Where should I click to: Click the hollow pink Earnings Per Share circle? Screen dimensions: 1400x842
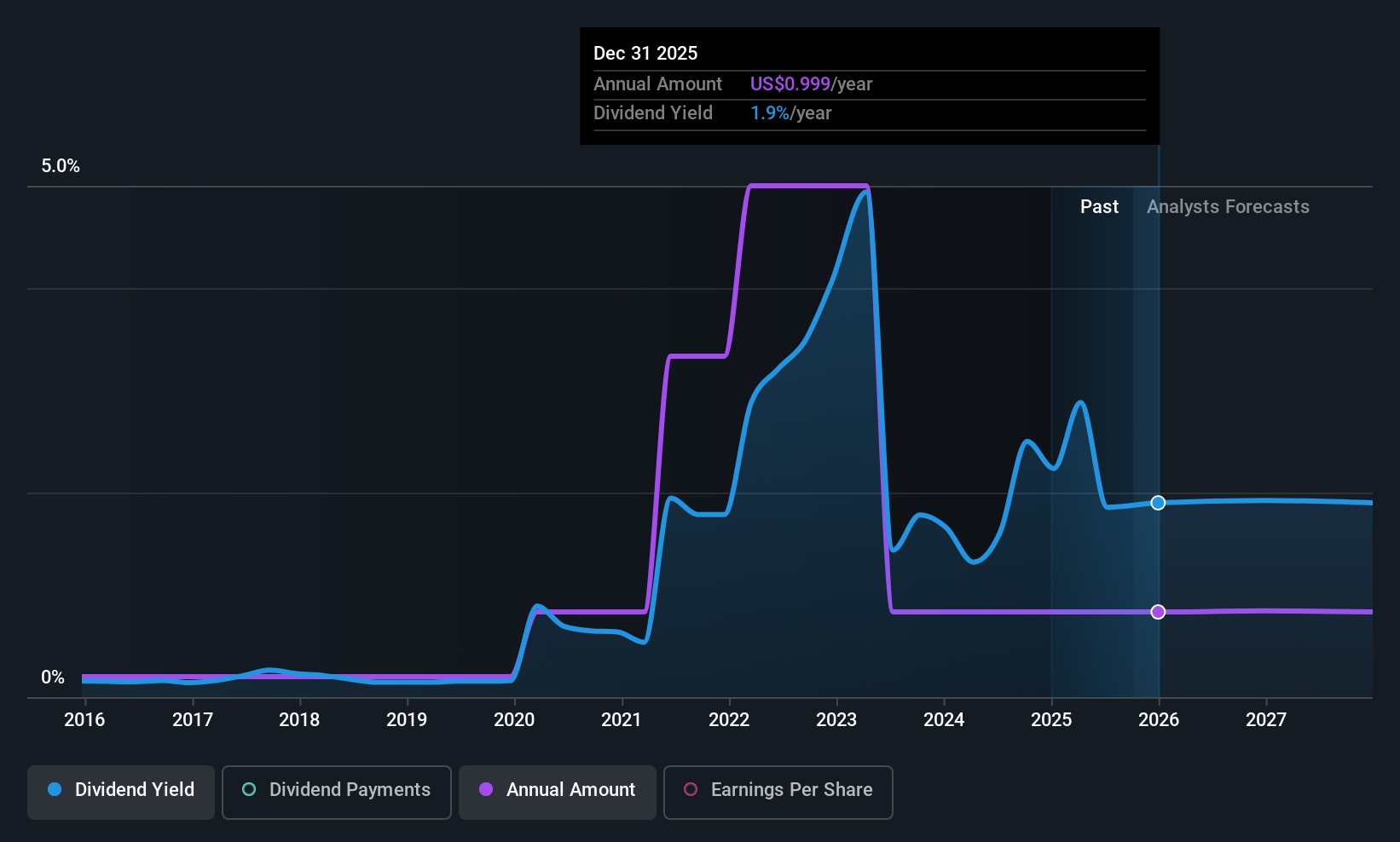click(x=691, y=790)
